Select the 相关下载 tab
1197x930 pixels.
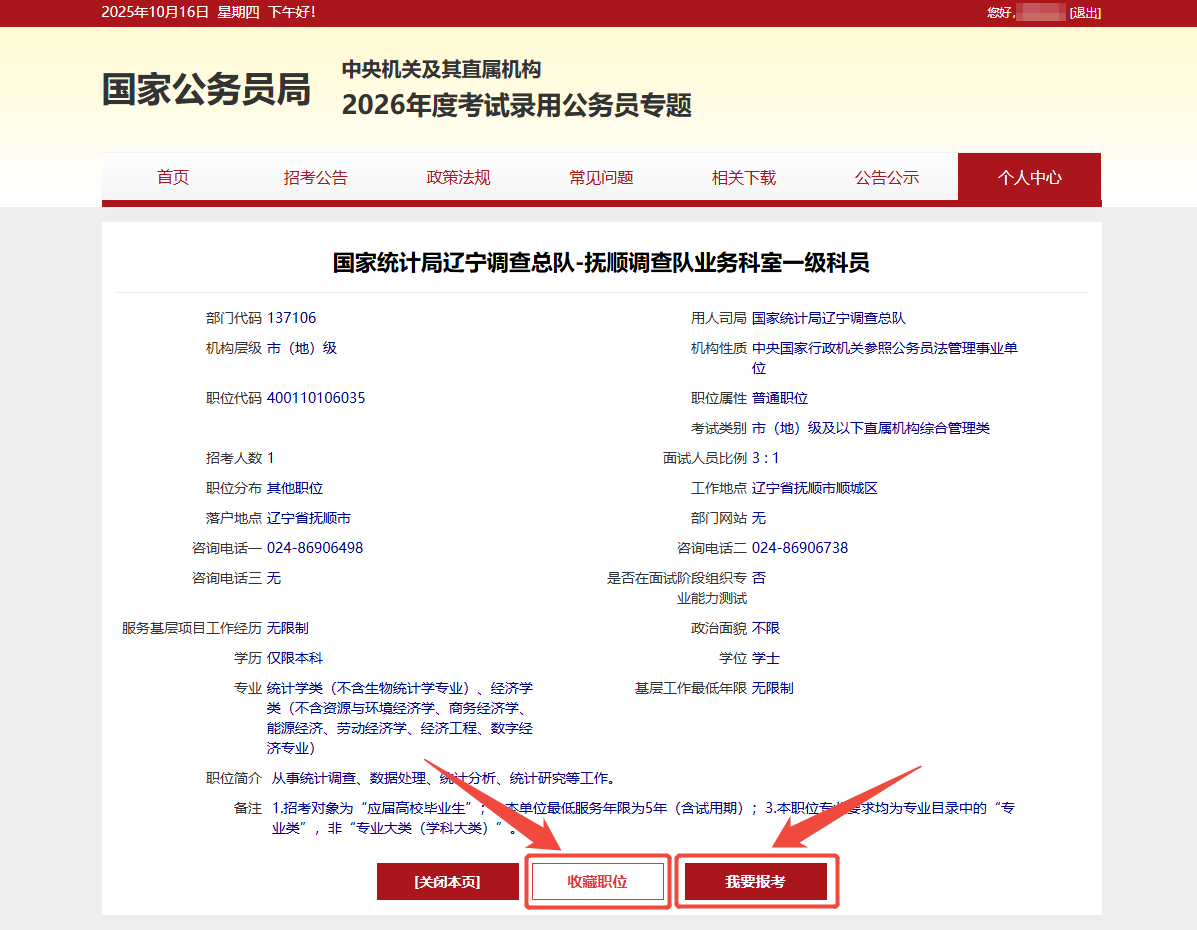click(x=743, y=178)
